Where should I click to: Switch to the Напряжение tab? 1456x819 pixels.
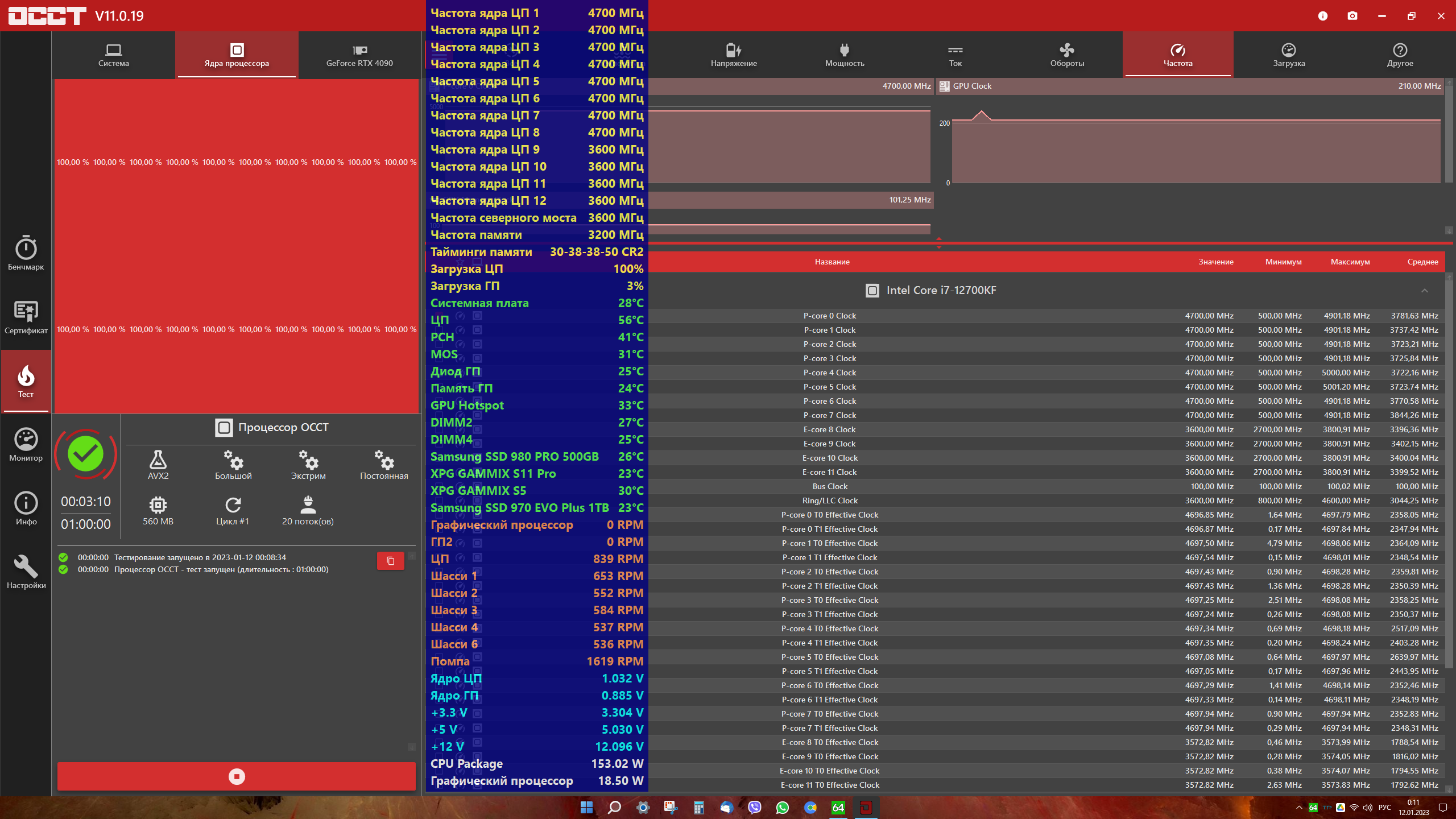pos(734,55)
